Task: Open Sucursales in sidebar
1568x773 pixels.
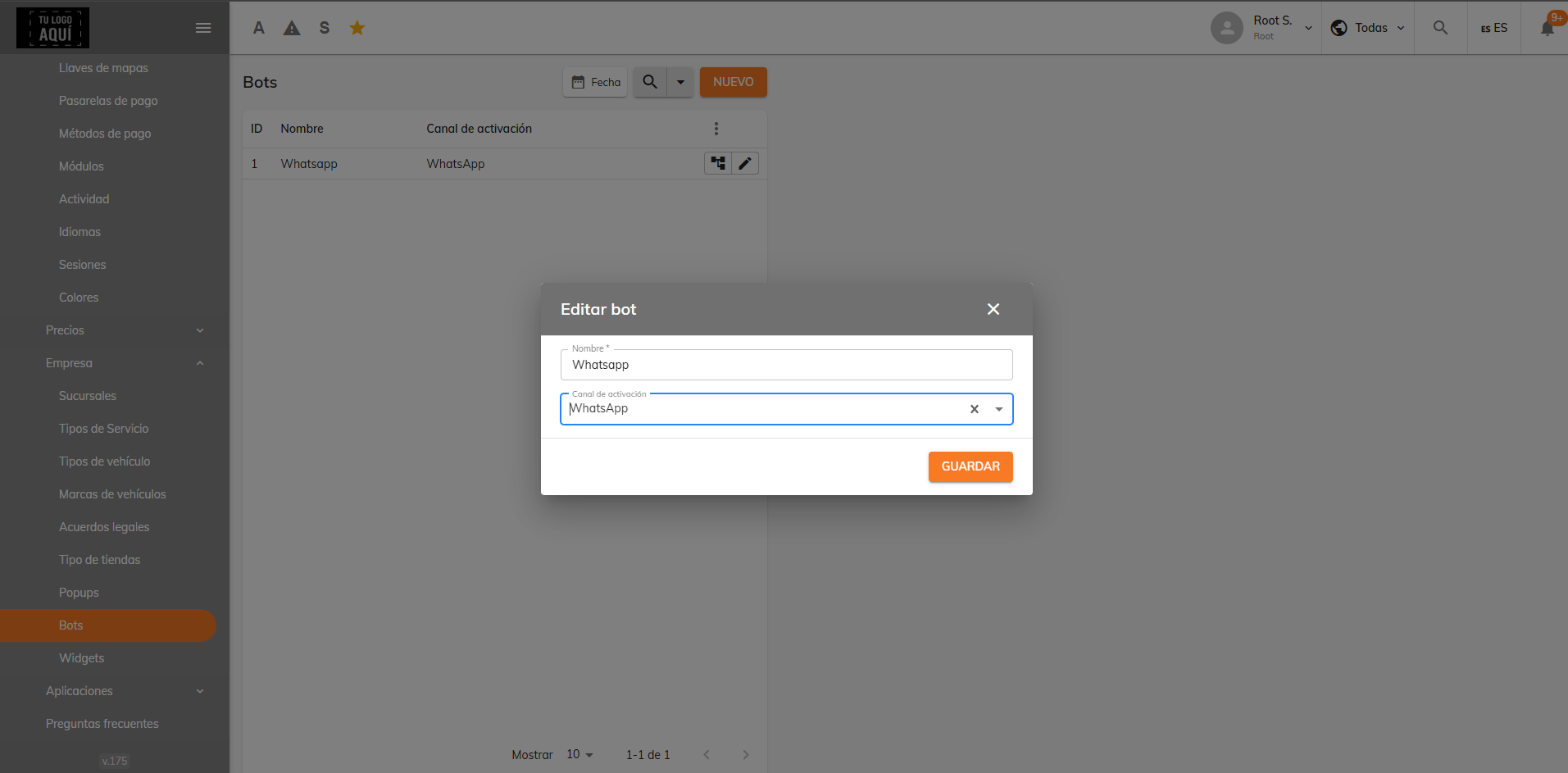Action: (x=88, y=396)
